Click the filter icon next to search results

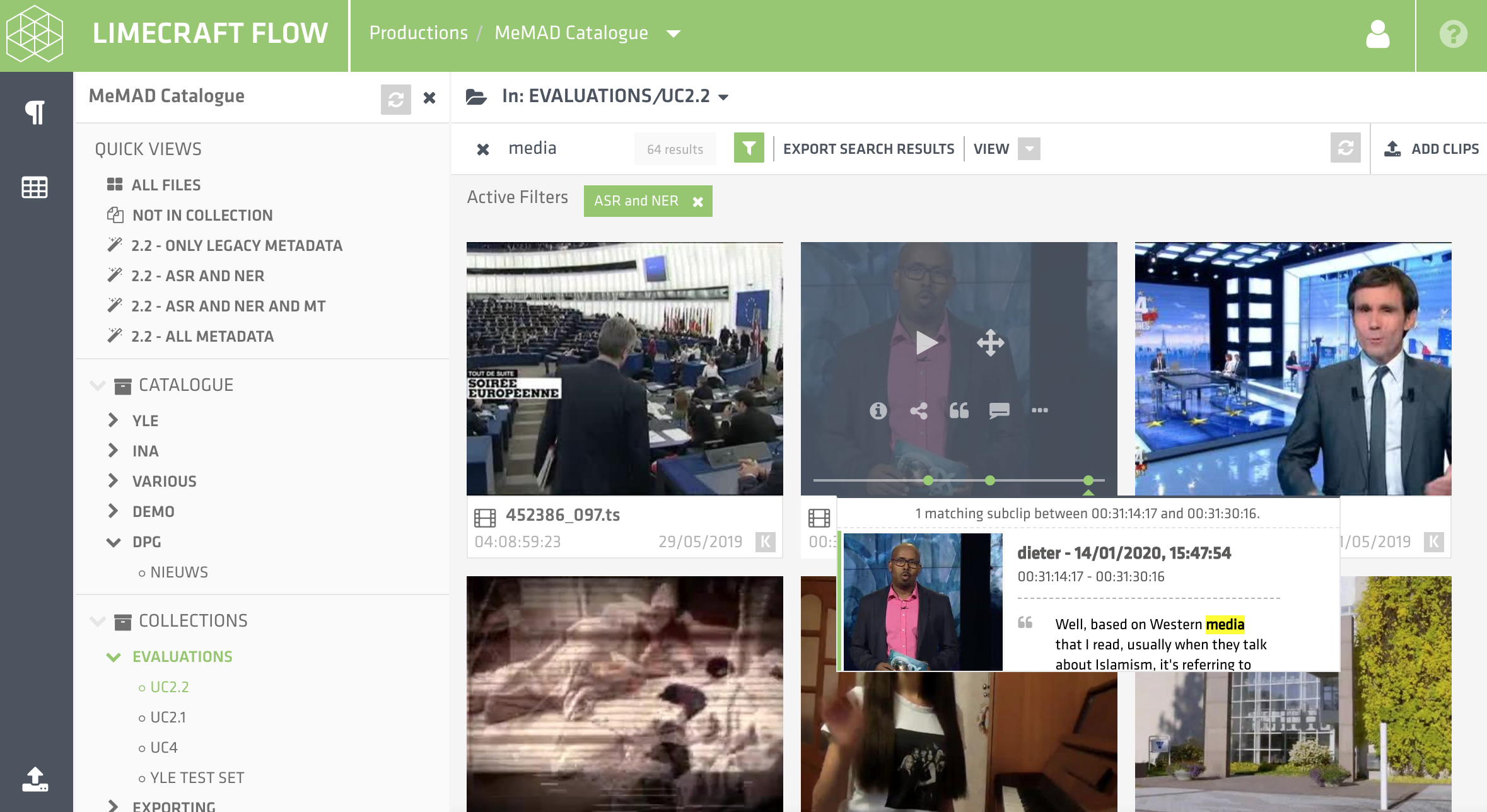748,149
